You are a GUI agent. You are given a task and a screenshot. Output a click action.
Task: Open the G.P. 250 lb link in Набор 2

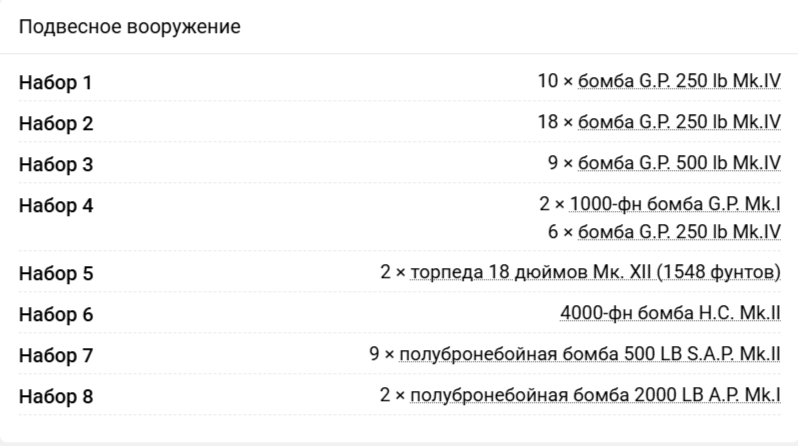click(673, 123)
